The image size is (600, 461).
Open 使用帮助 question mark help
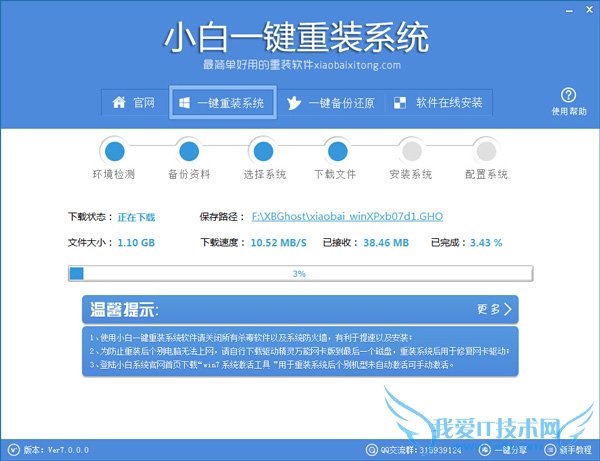[x=568, y=95]
